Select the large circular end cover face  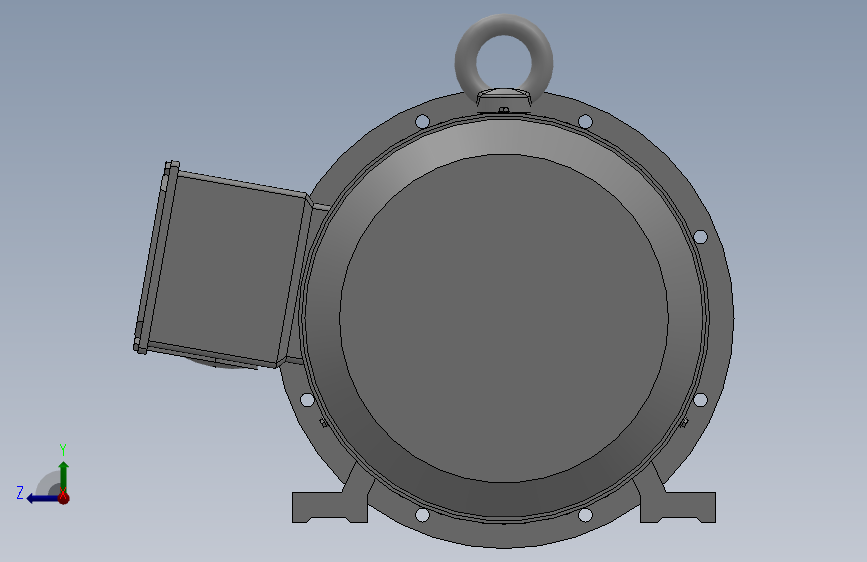click(504, 318)
